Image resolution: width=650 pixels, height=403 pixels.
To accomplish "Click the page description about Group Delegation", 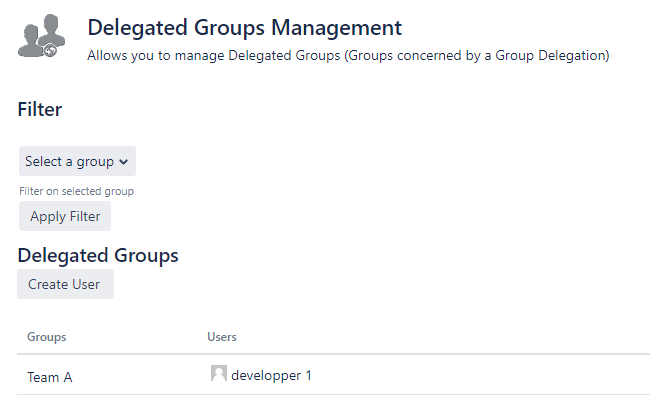I will point(348,56).
